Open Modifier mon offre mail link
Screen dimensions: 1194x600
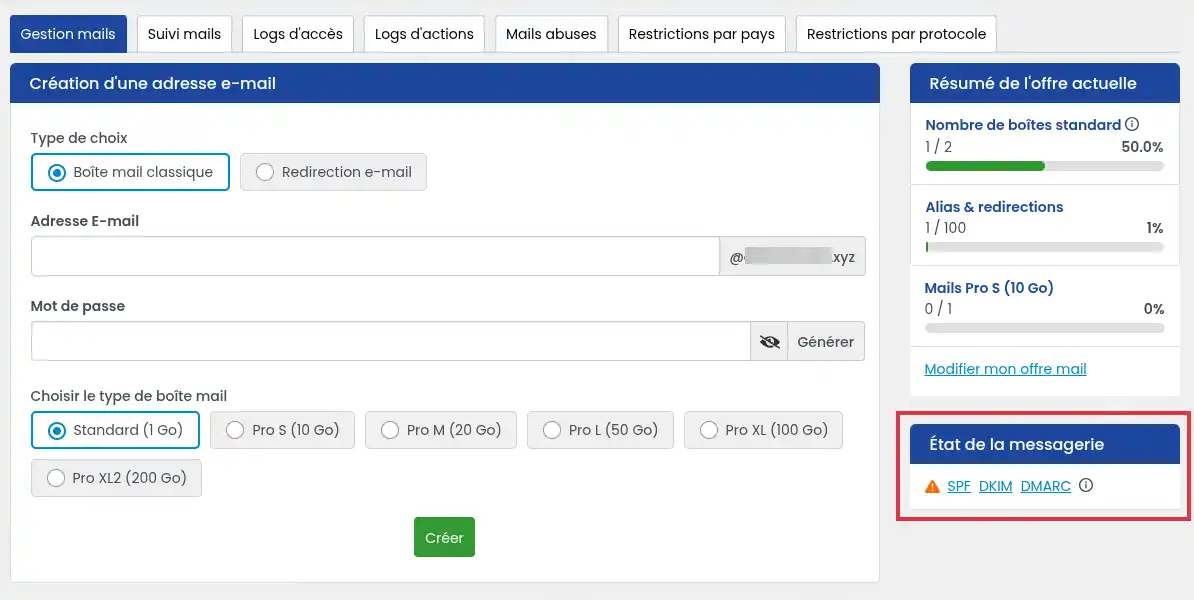1005,369
